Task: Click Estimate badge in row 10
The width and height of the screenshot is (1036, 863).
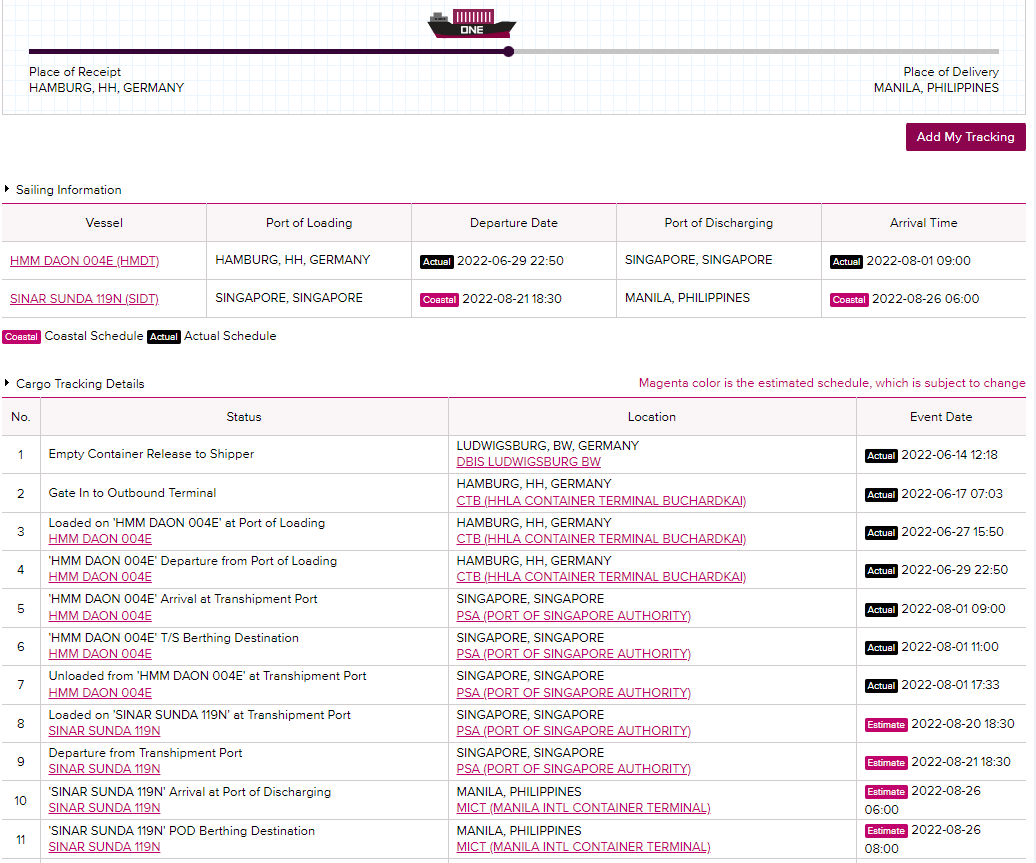Action: 886,792
